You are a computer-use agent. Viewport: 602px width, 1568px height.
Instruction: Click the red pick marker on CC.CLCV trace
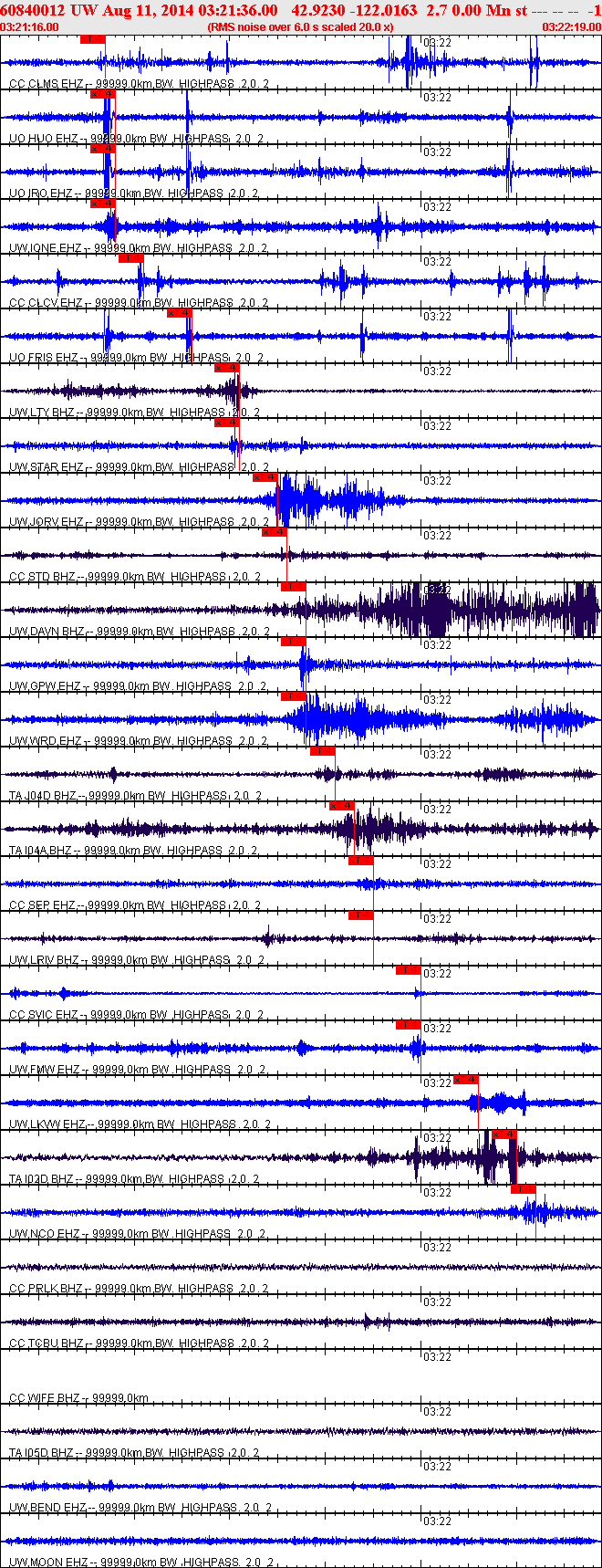[131, 258]
